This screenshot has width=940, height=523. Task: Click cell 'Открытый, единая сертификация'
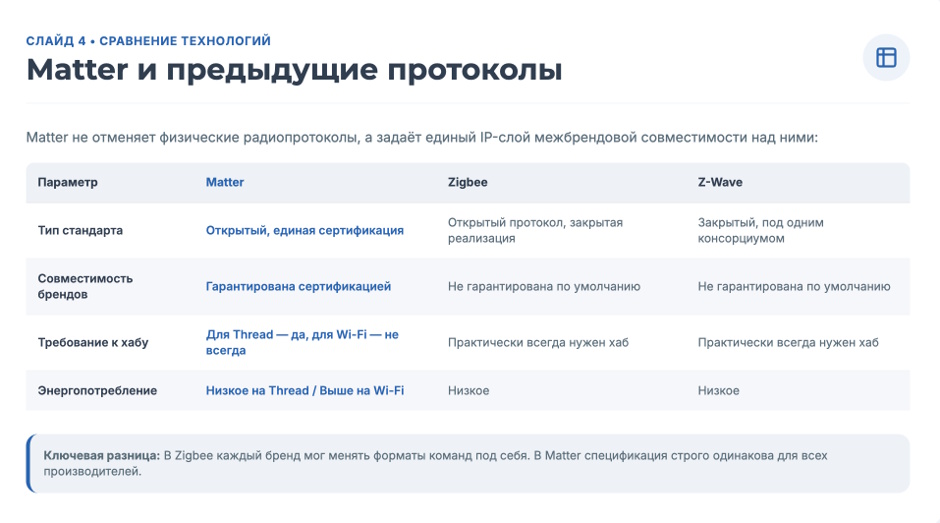click(x=305, y=230)
